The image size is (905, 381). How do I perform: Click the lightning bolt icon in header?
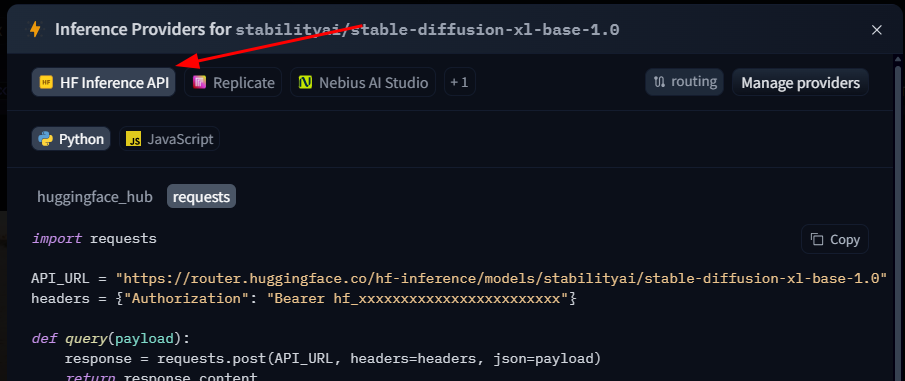pos(35,29)
